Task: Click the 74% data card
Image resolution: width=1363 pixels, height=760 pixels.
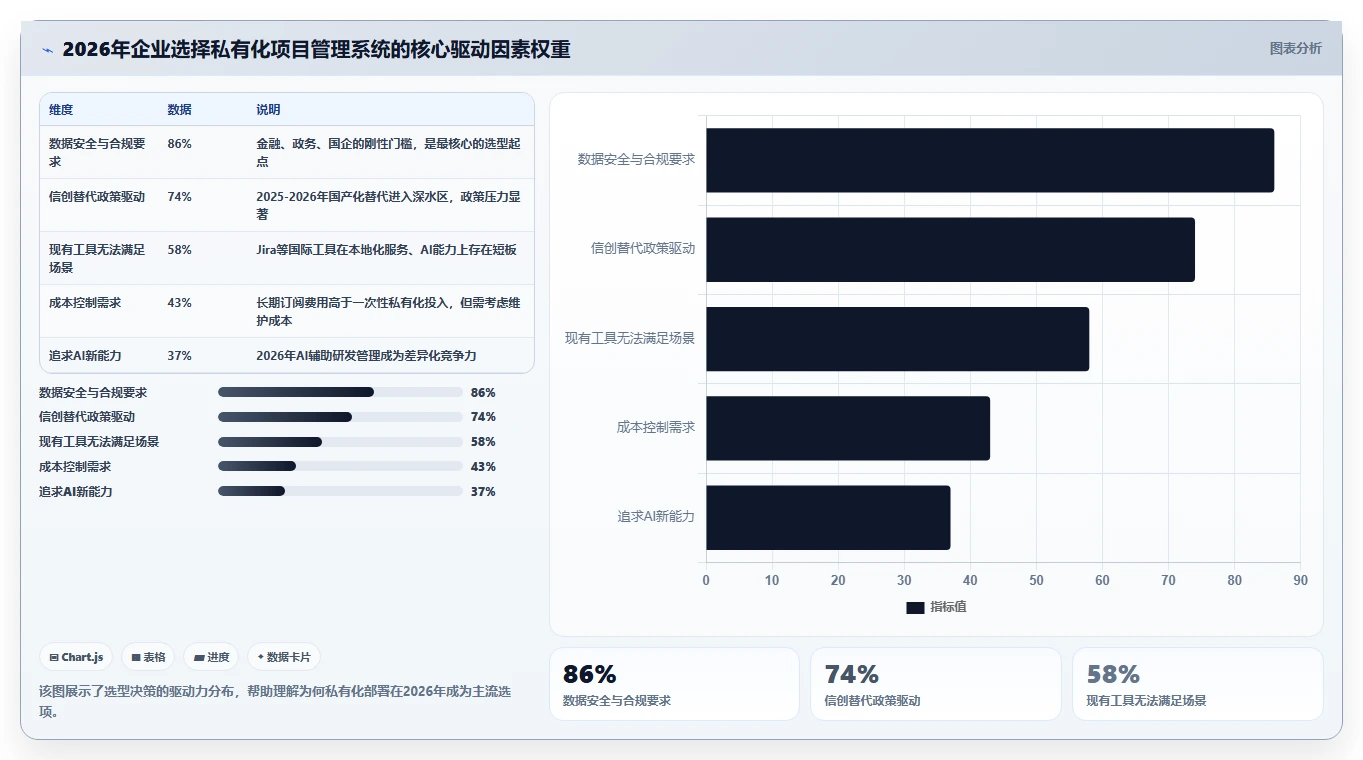Action: point(936,684)
